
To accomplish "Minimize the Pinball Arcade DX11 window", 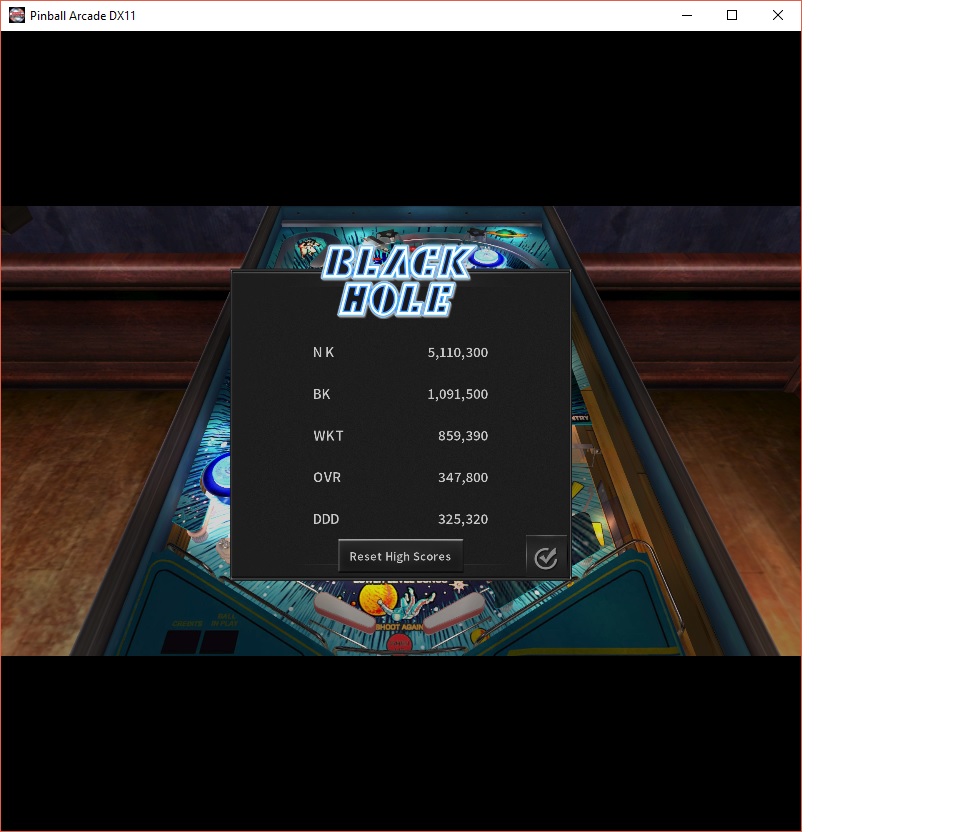I will (686, 16).
